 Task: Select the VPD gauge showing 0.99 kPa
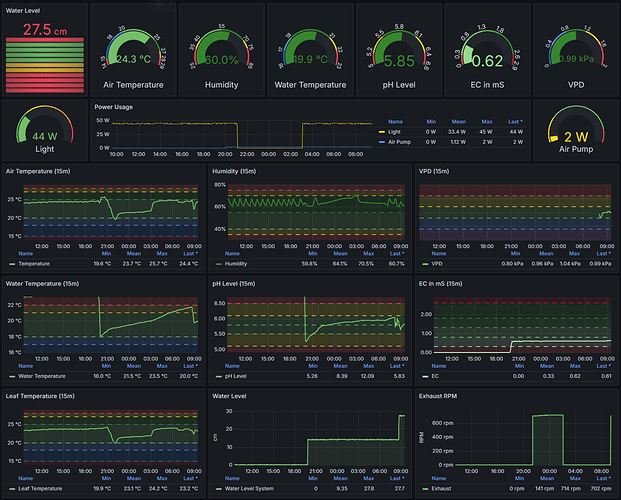[x=574, y=56]
